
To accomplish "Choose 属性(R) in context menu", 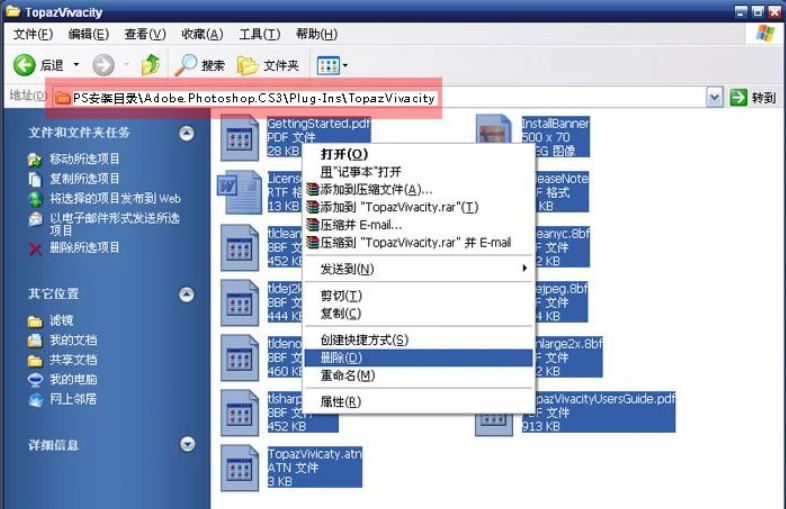I will [x=419, y=402].
